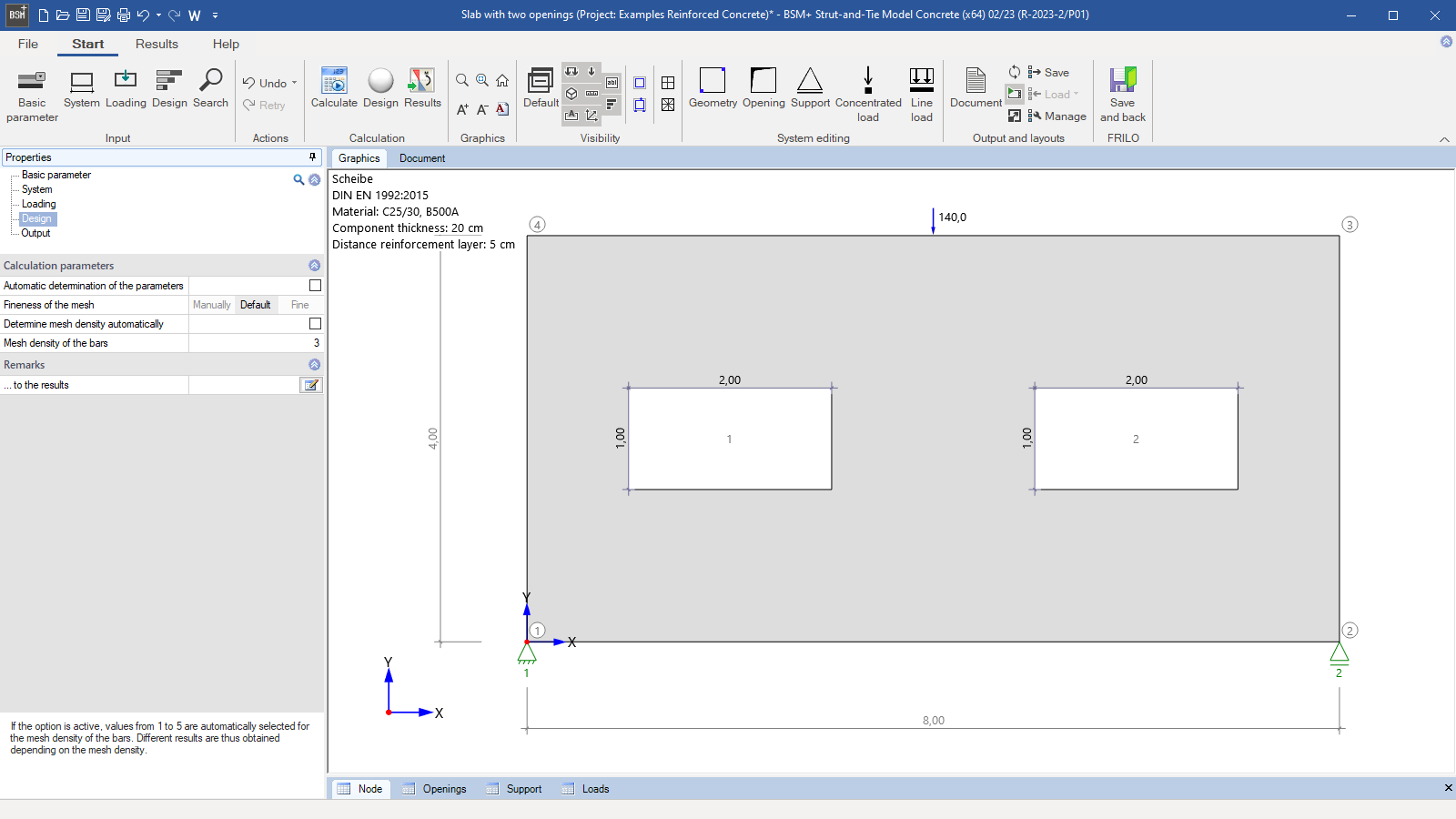Decrease graphic text size (A-)
Viewport: 1456px width, 819px height.
(x=482, y=109)
